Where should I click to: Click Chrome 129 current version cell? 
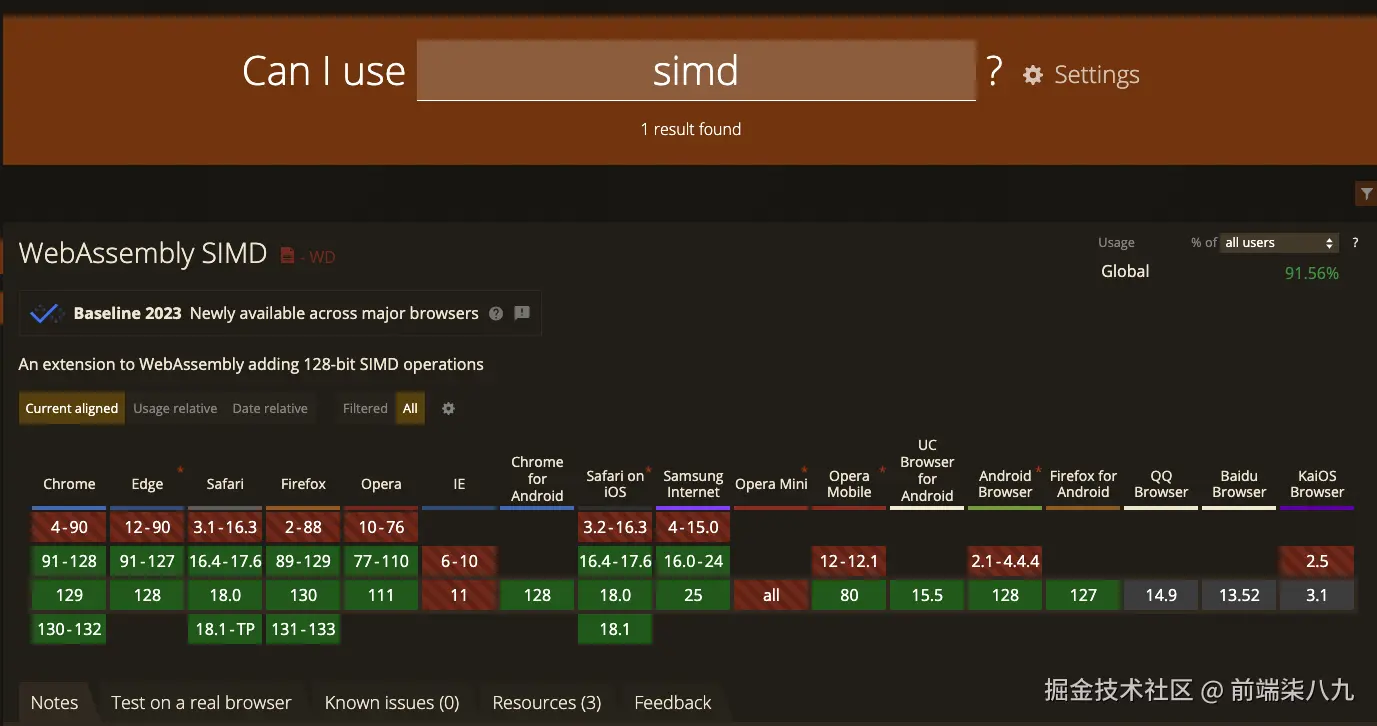[69, 595]
